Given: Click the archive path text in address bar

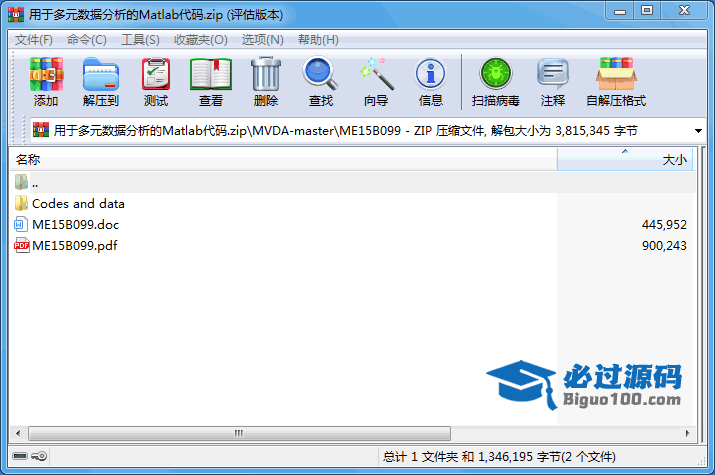Looking at the screenshot, I should coord(346,131).
